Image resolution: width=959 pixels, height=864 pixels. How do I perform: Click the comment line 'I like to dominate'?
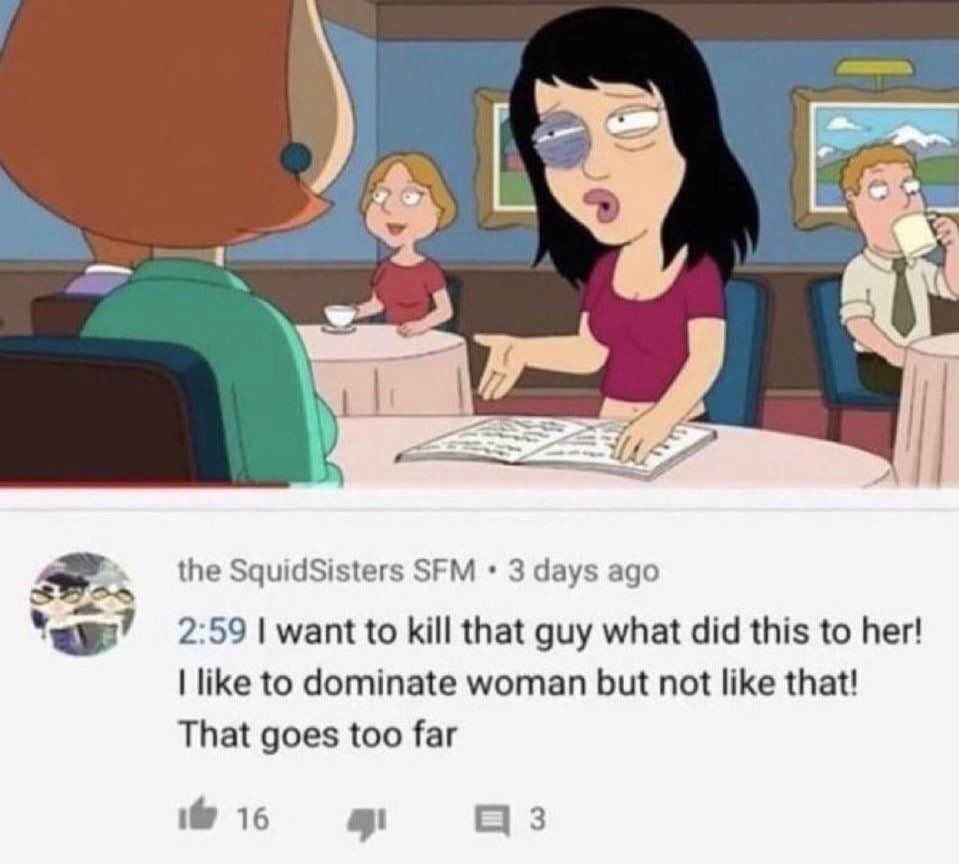pos(519,683)
